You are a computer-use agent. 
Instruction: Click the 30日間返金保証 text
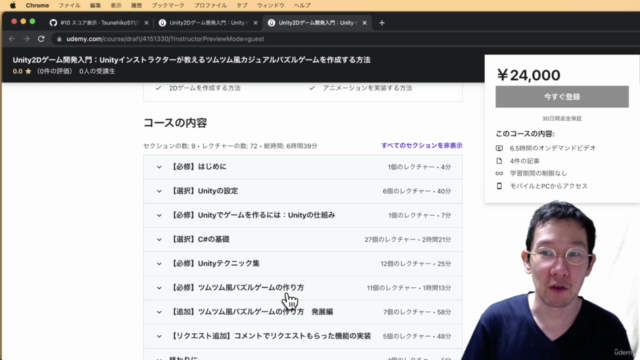click(562, 118)
